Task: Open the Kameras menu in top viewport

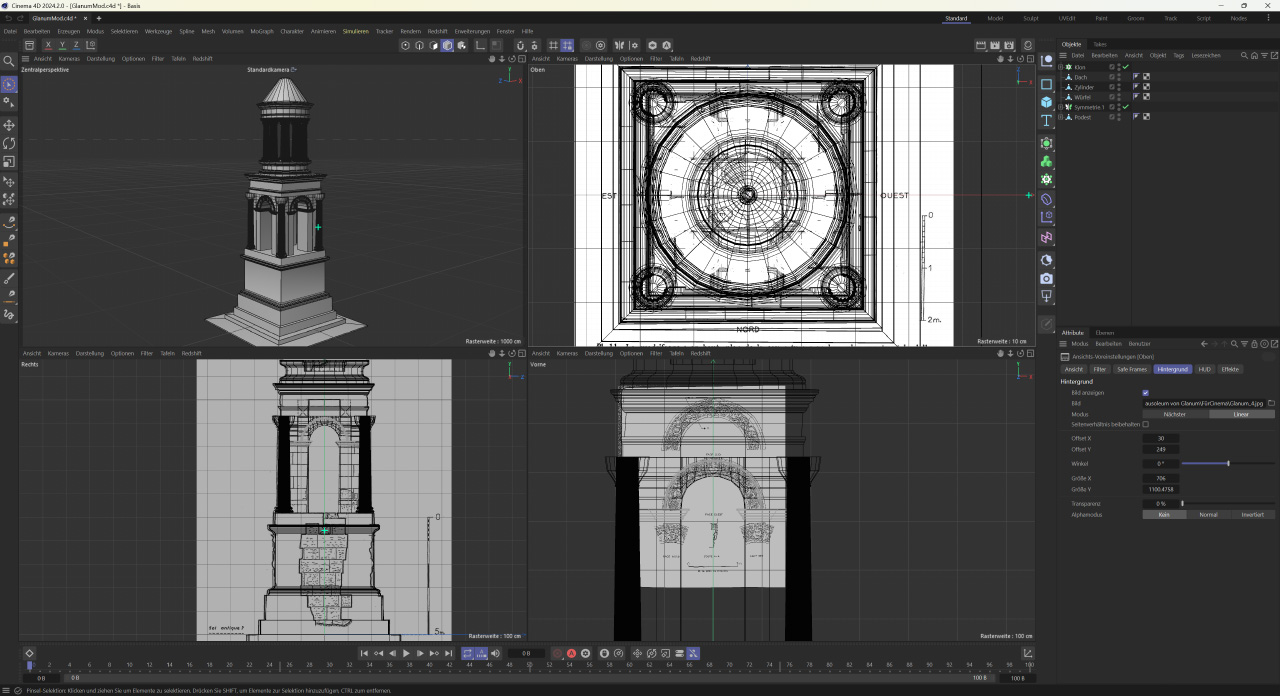Action: (x=567, y=59)
